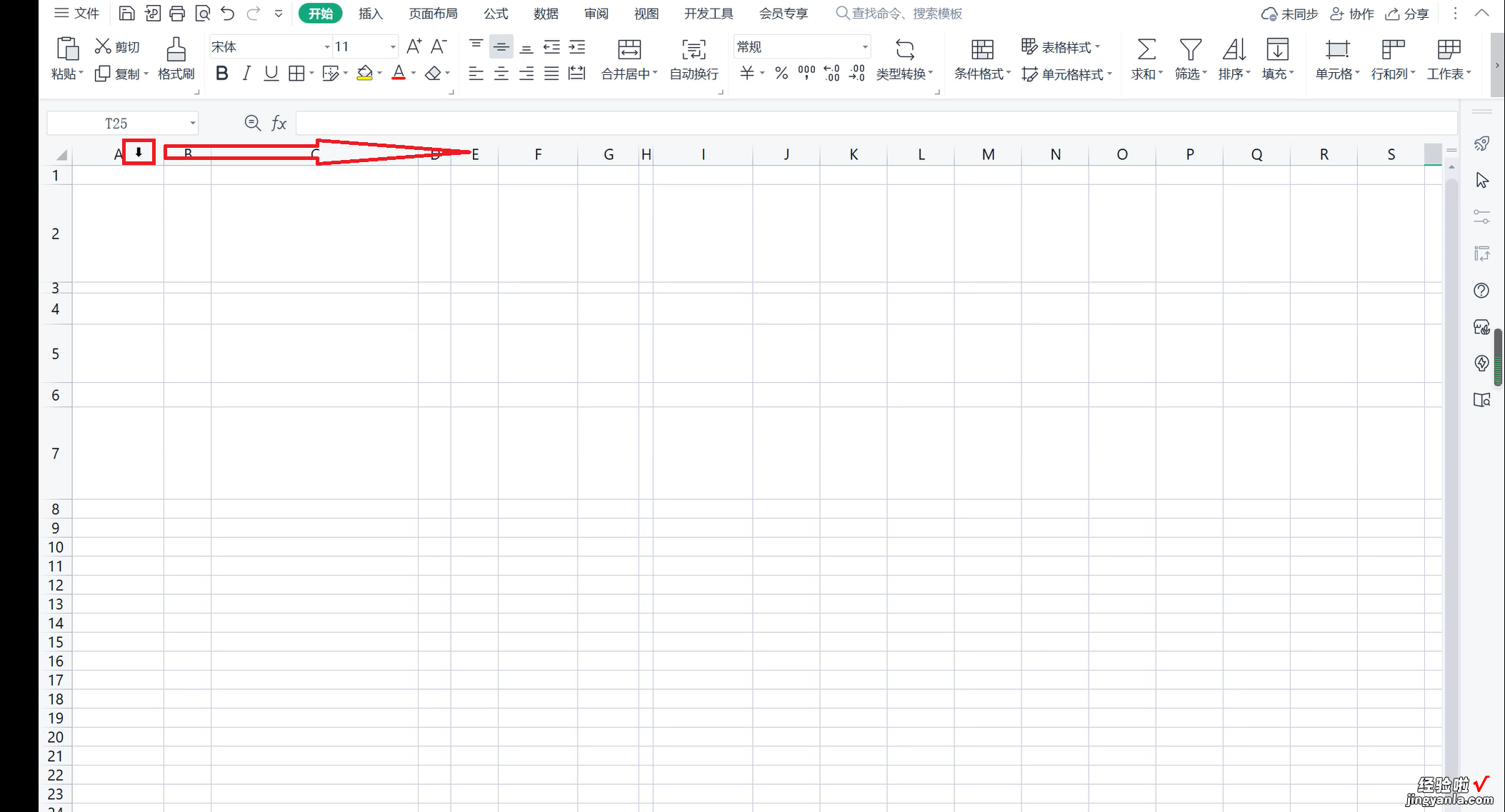Align text to bottom
Image resolution: width=1505 pixels, height=812 pixels.
point(526,48)
